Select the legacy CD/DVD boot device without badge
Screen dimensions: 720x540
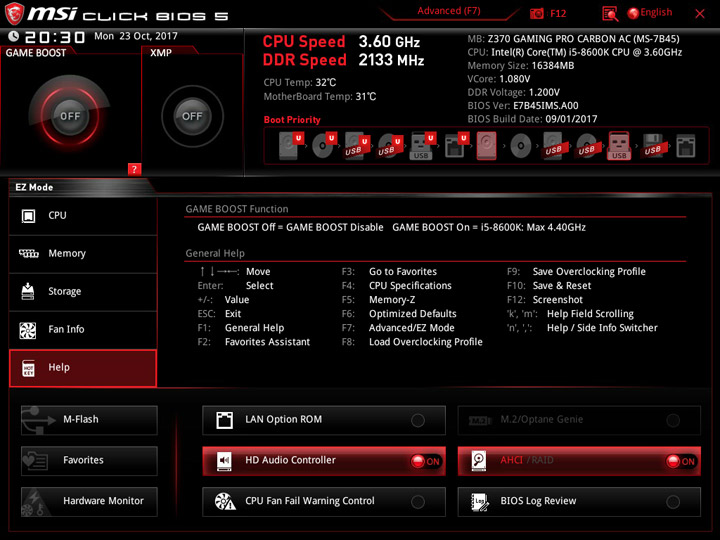[x=521, y=146]
